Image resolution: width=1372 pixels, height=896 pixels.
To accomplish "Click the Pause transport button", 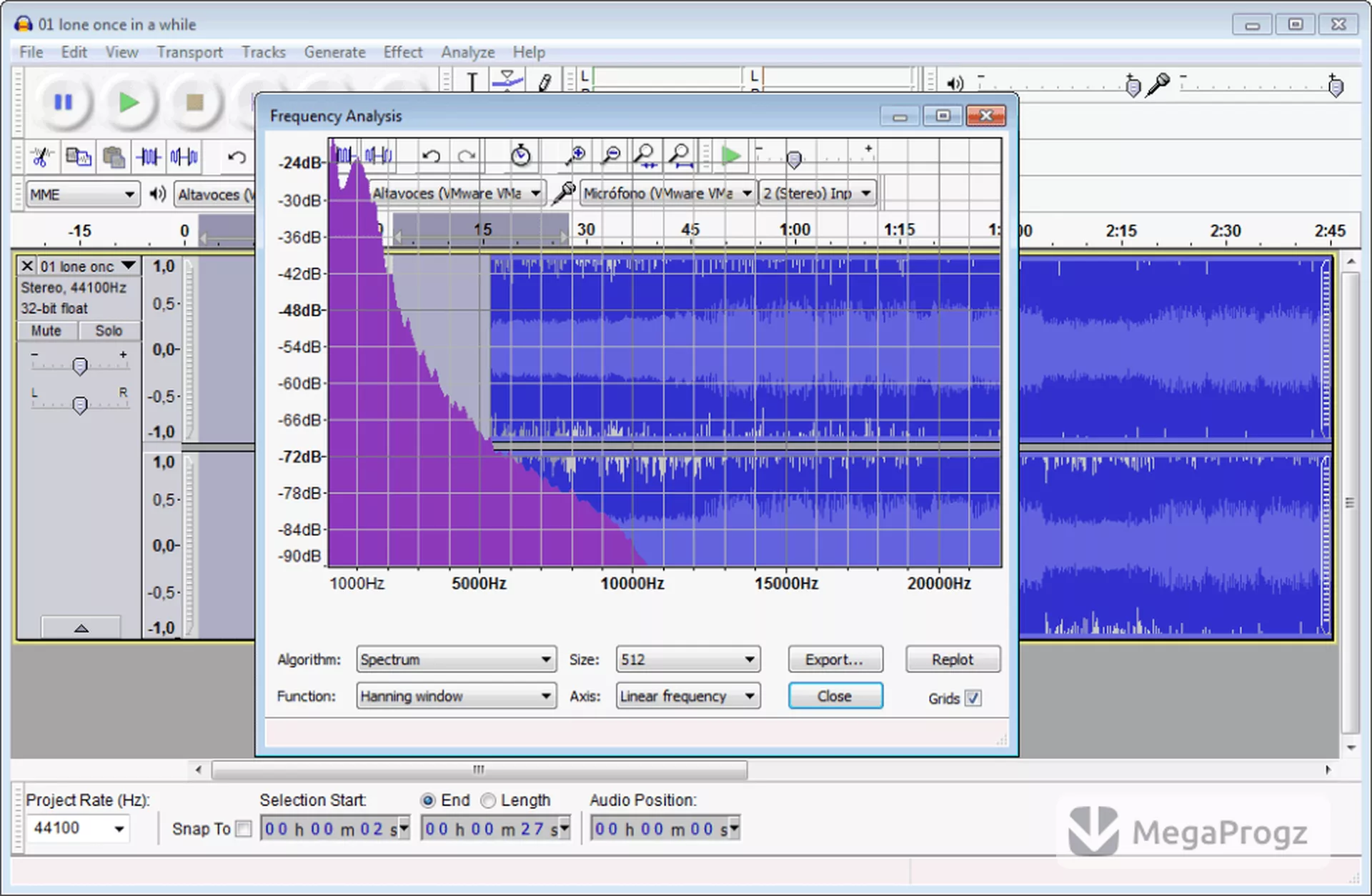I will pos(64,103).
